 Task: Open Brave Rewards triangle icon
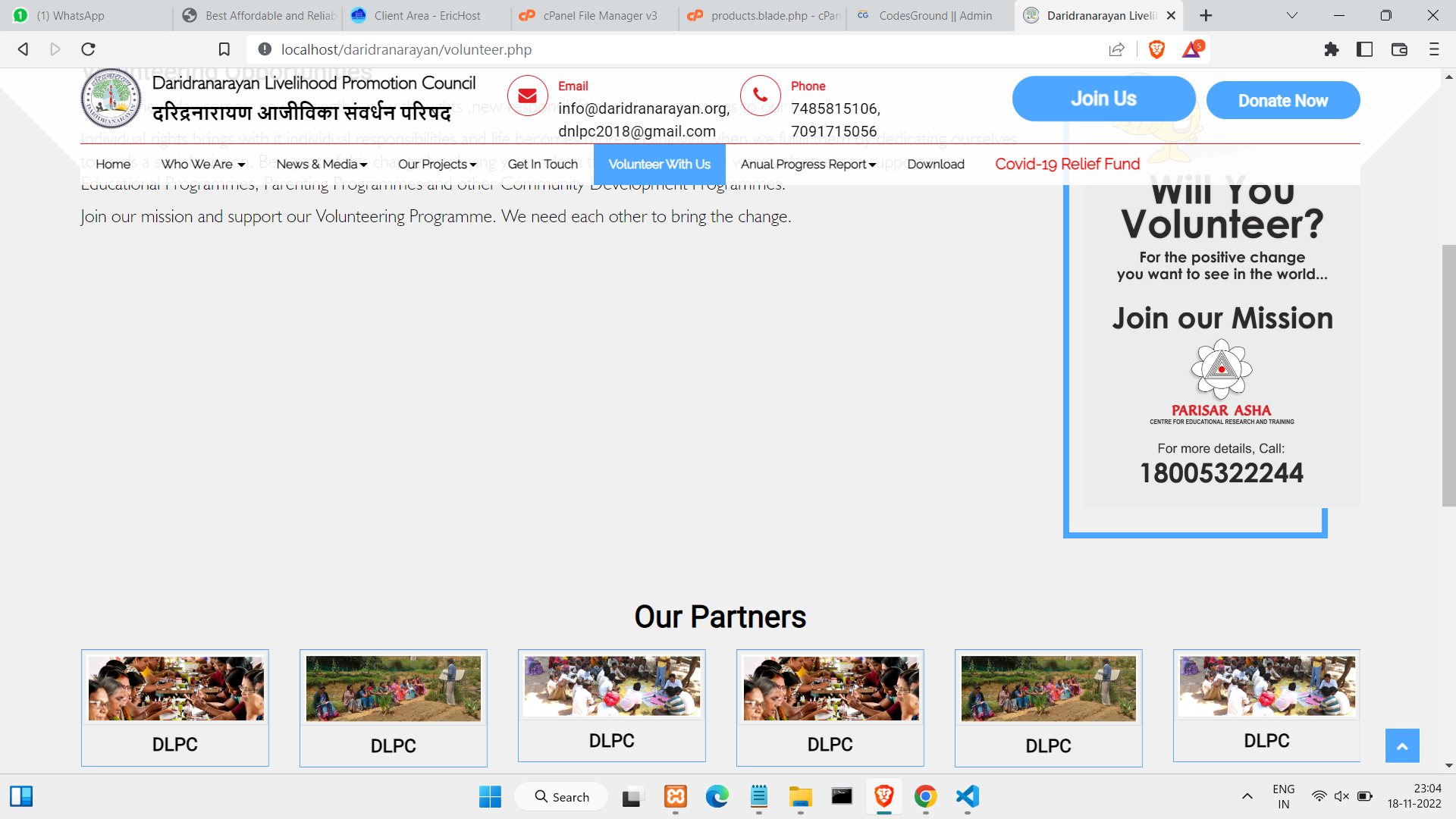(1191, 49)
